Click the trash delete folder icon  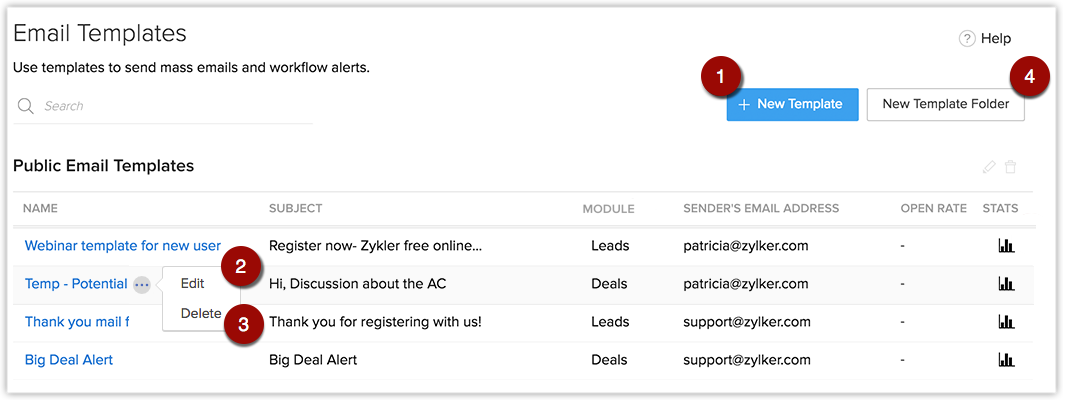tap(1011, 167)
